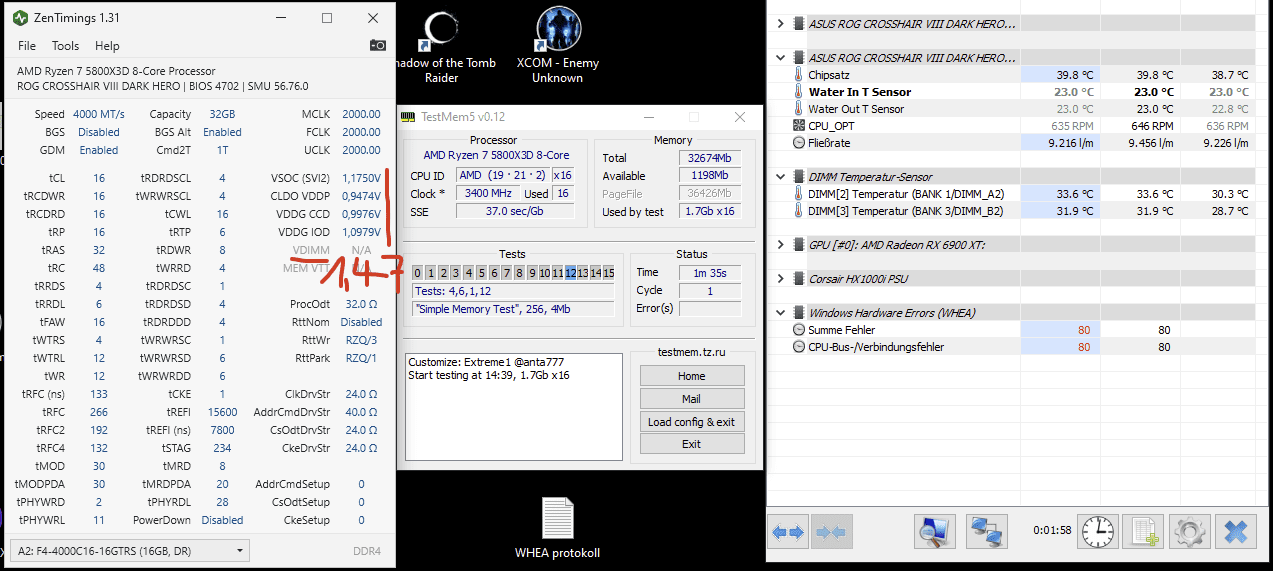Open the Tools menu in ZenTimings
The image size is (1273, 571).
click(65, 46)
